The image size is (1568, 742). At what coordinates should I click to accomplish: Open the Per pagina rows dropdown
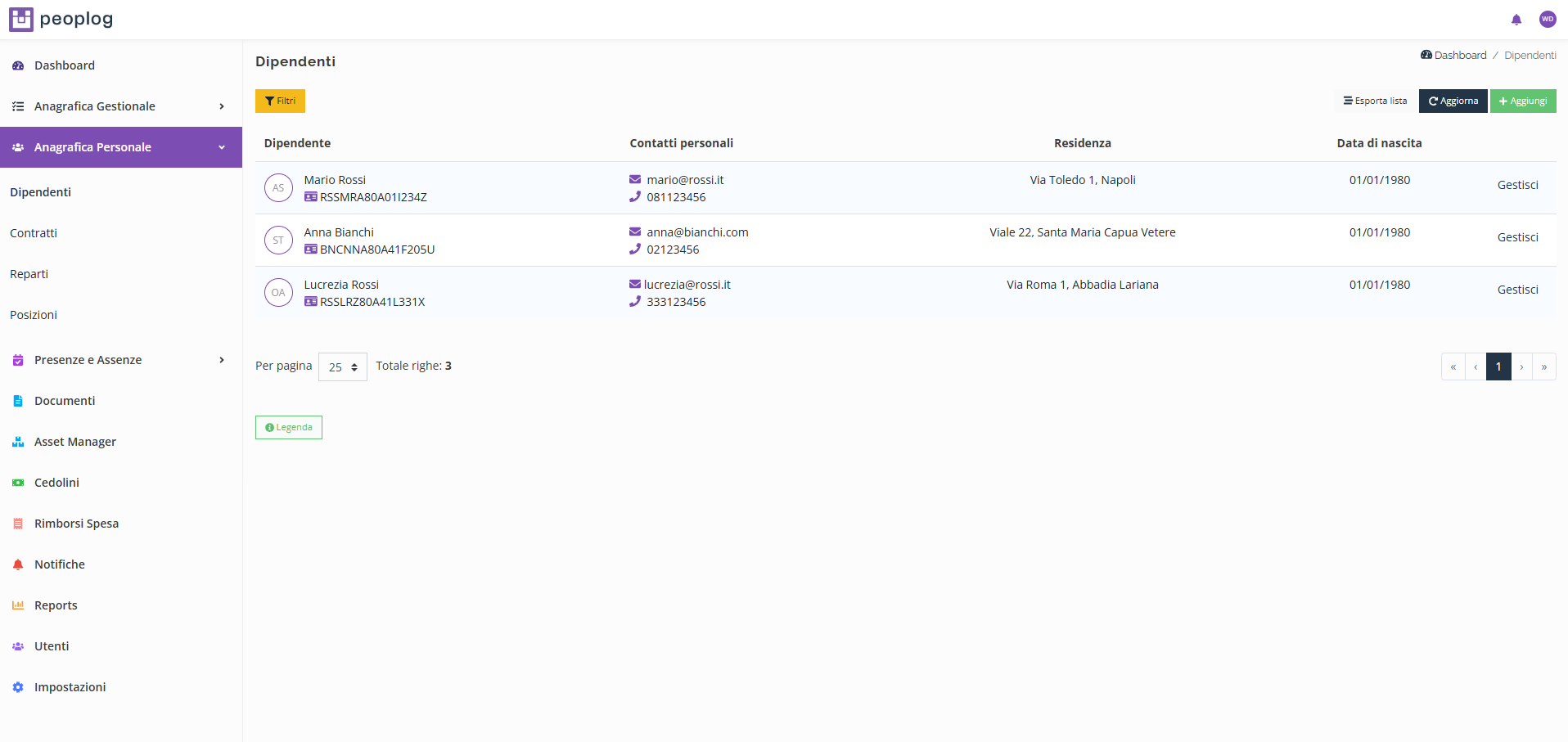pyautogui.click(x=342, y=367)
